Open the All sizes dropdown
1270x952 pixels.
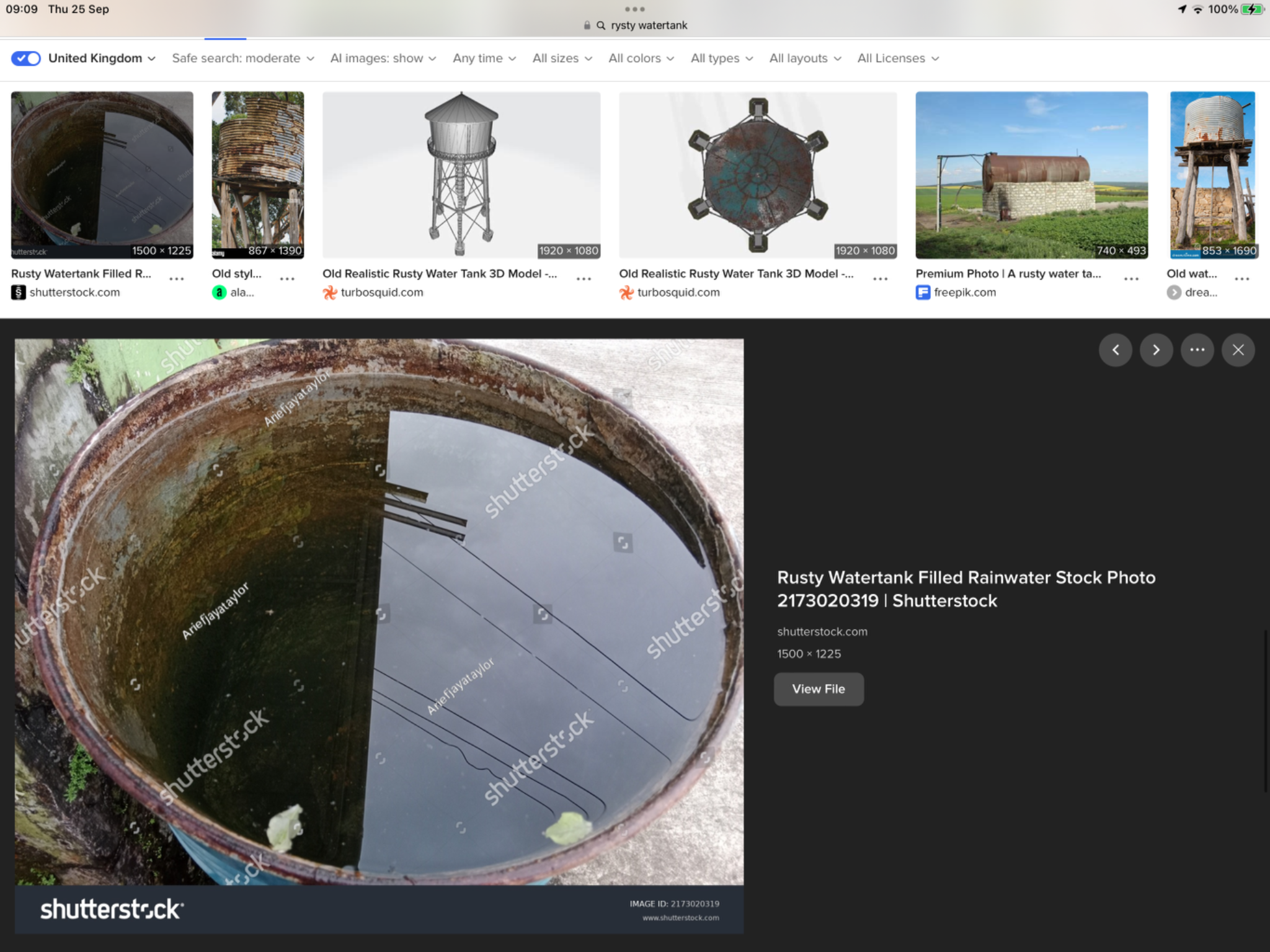tap(562, 58)
